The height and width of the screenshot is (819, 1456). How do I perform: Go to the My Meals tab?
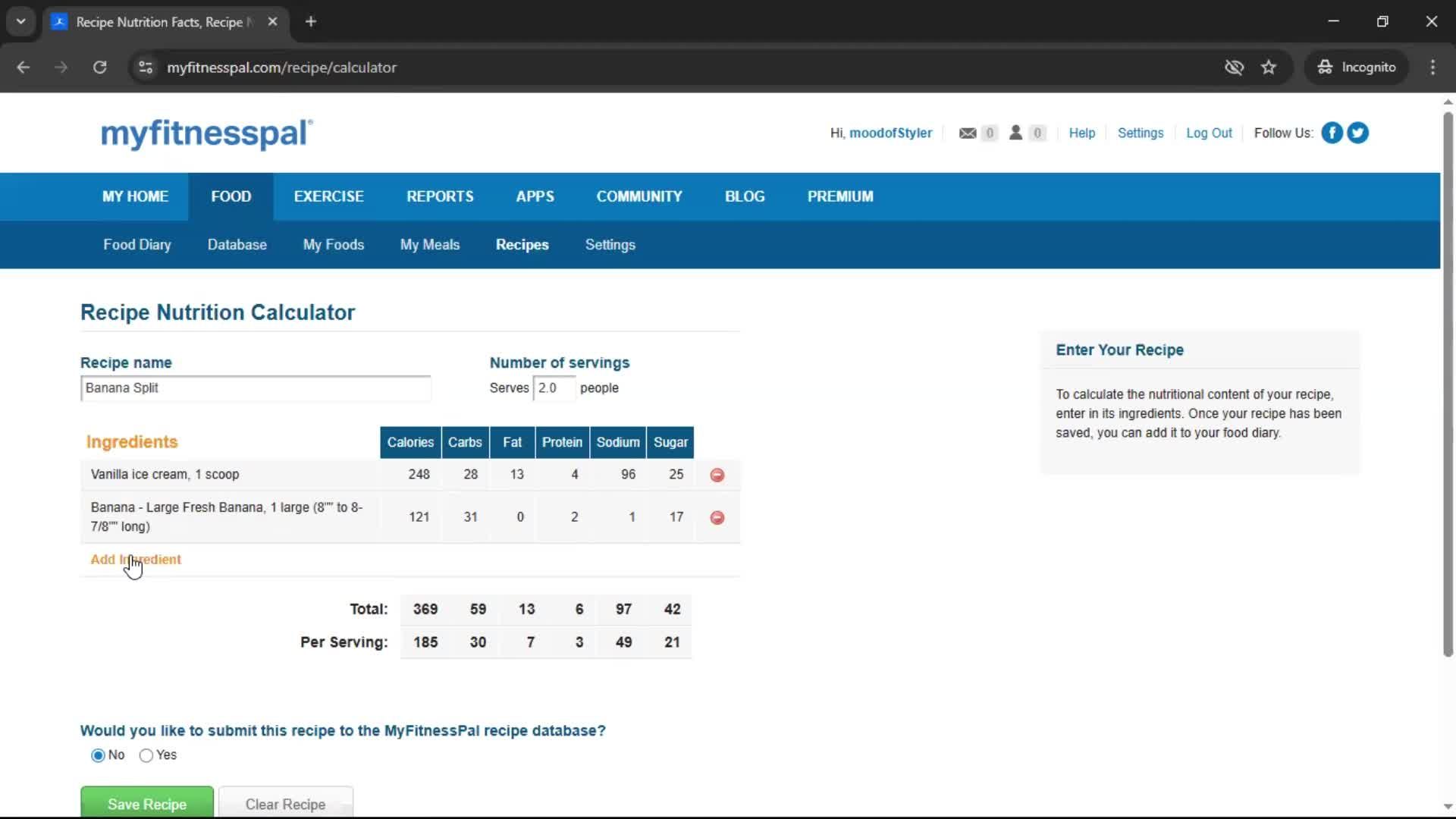[430, 245]
